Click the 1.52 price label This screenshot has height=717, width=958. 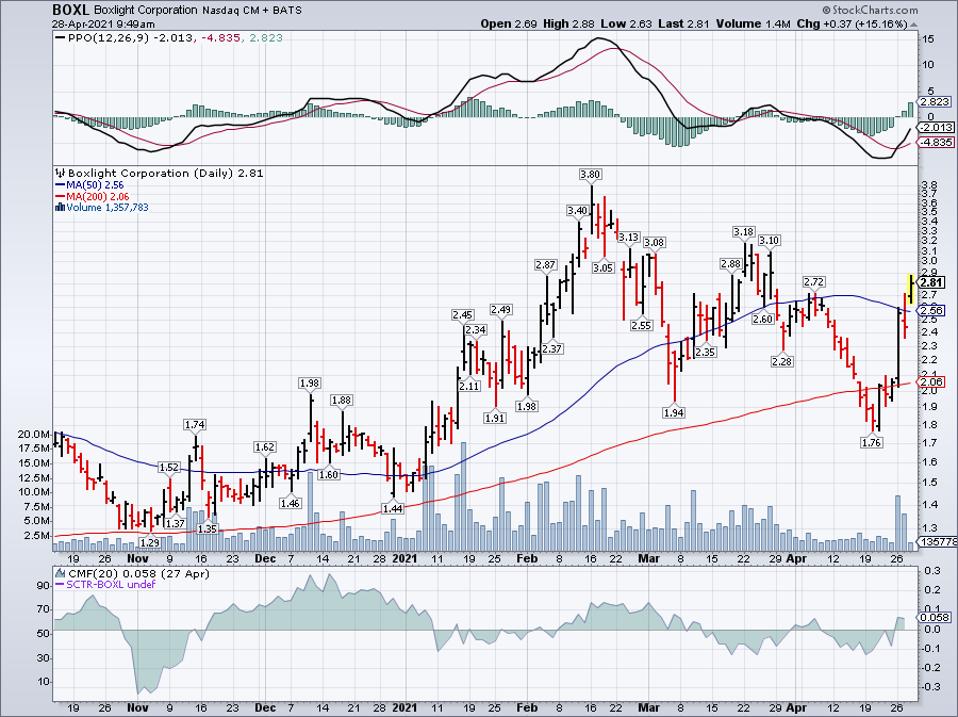coord(169,468)
